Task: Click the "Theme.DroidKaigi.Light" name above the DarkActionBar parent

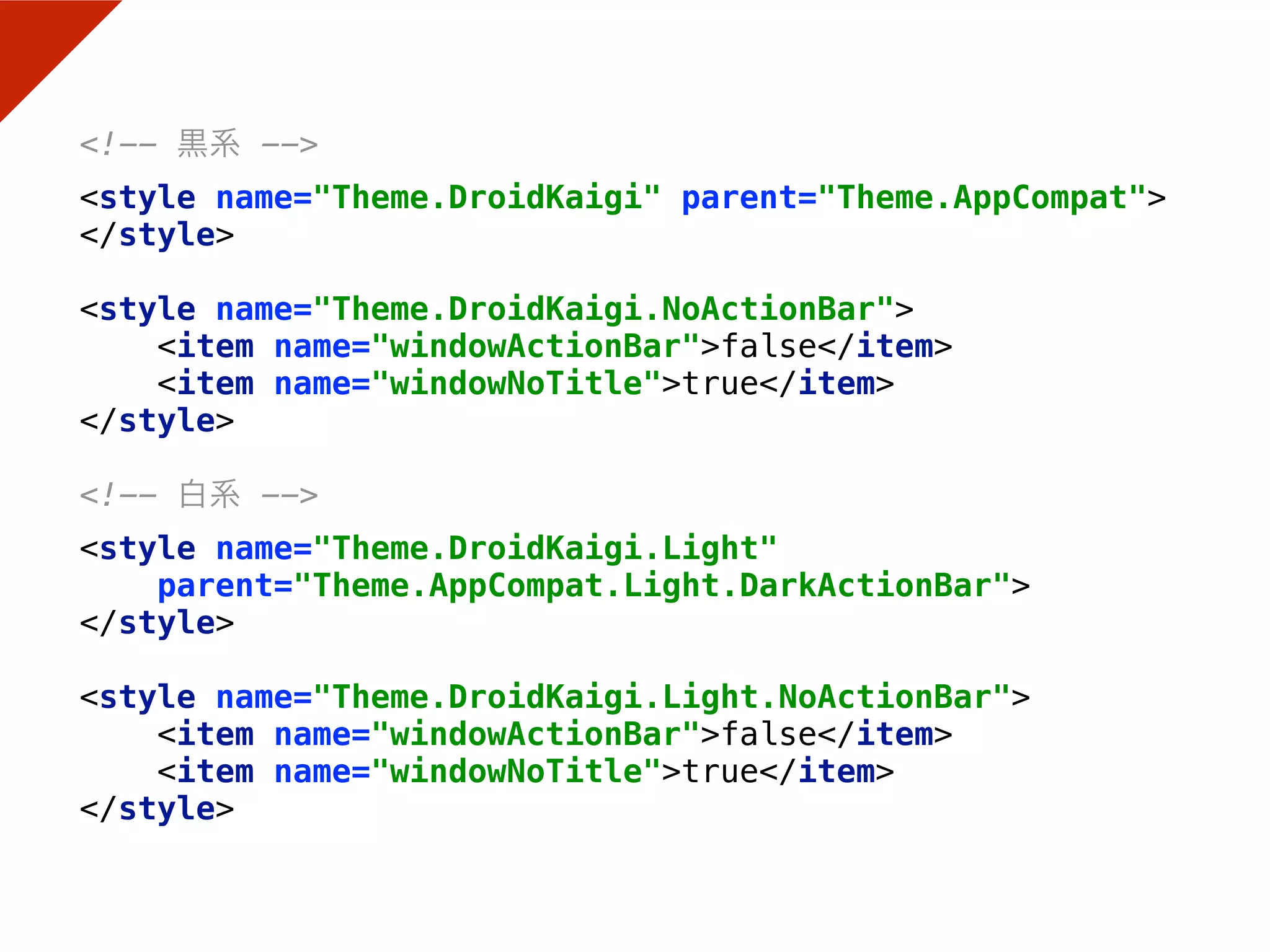Action: pos(546,549)
